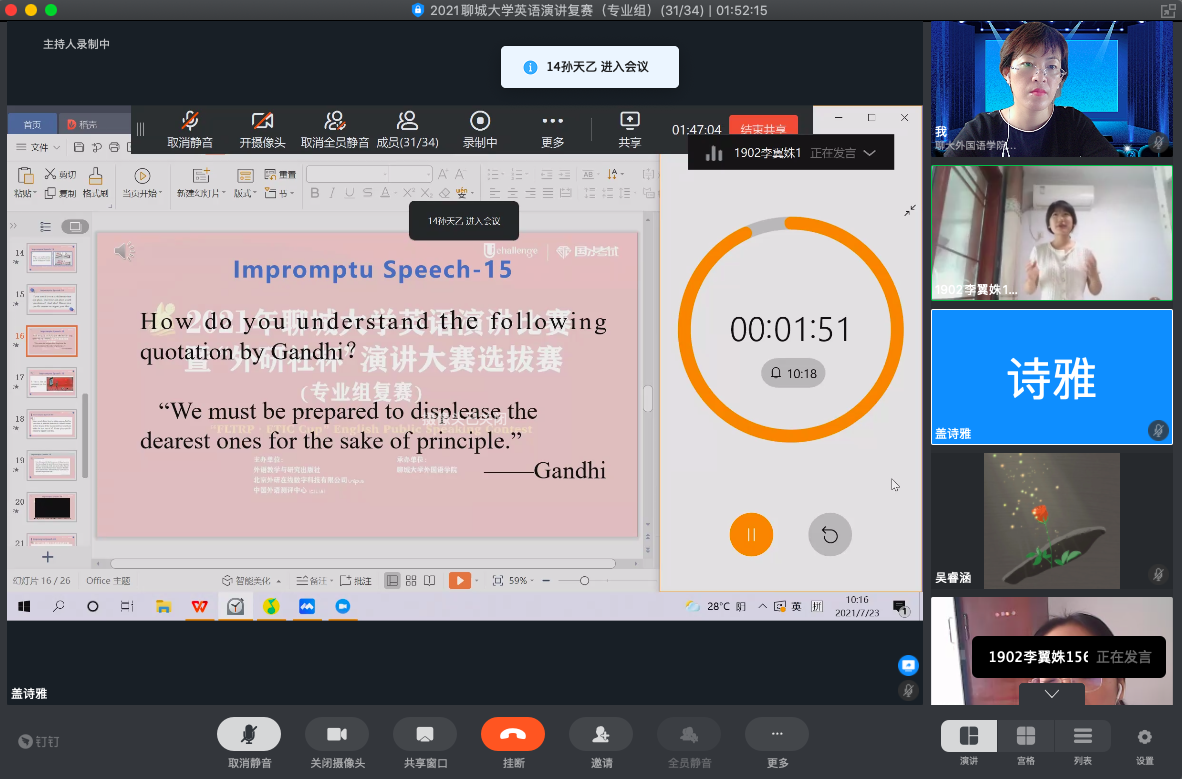Reset the timer with the circular arrow
Viewport: 1182px width, 779px height.
pyautogui.click(x=830, y=535)
